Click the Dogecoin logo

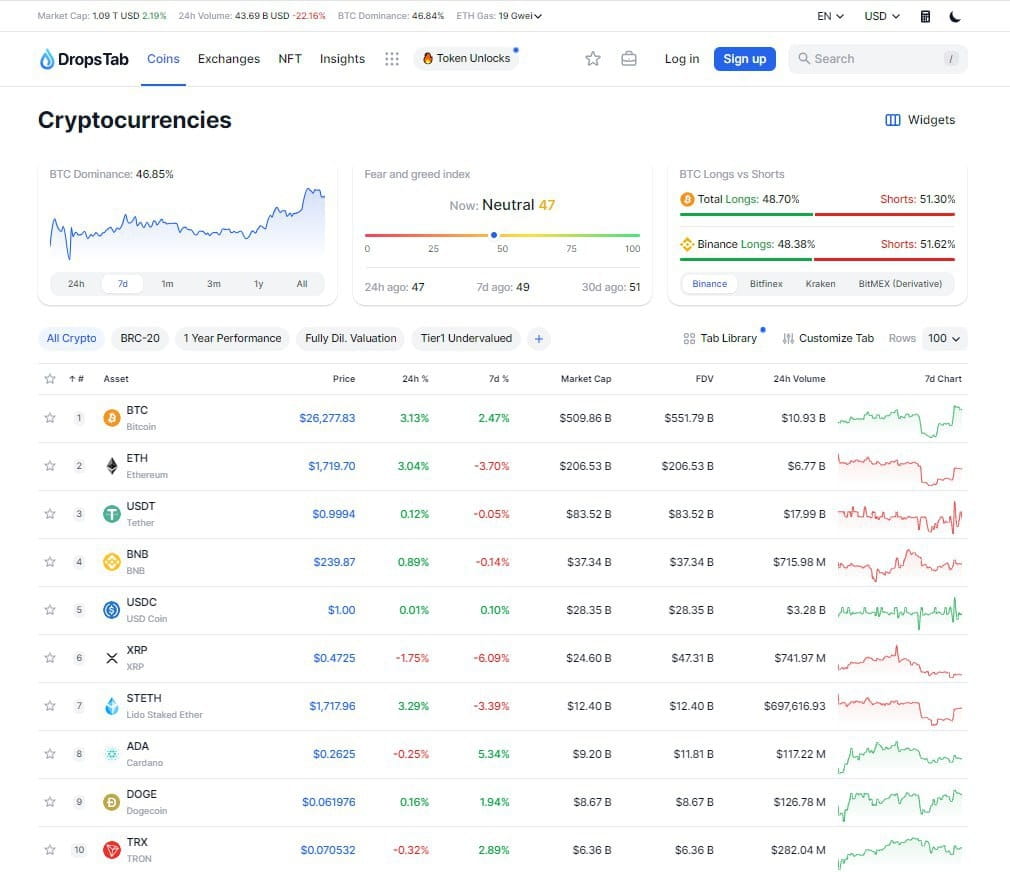pos(112,802)
